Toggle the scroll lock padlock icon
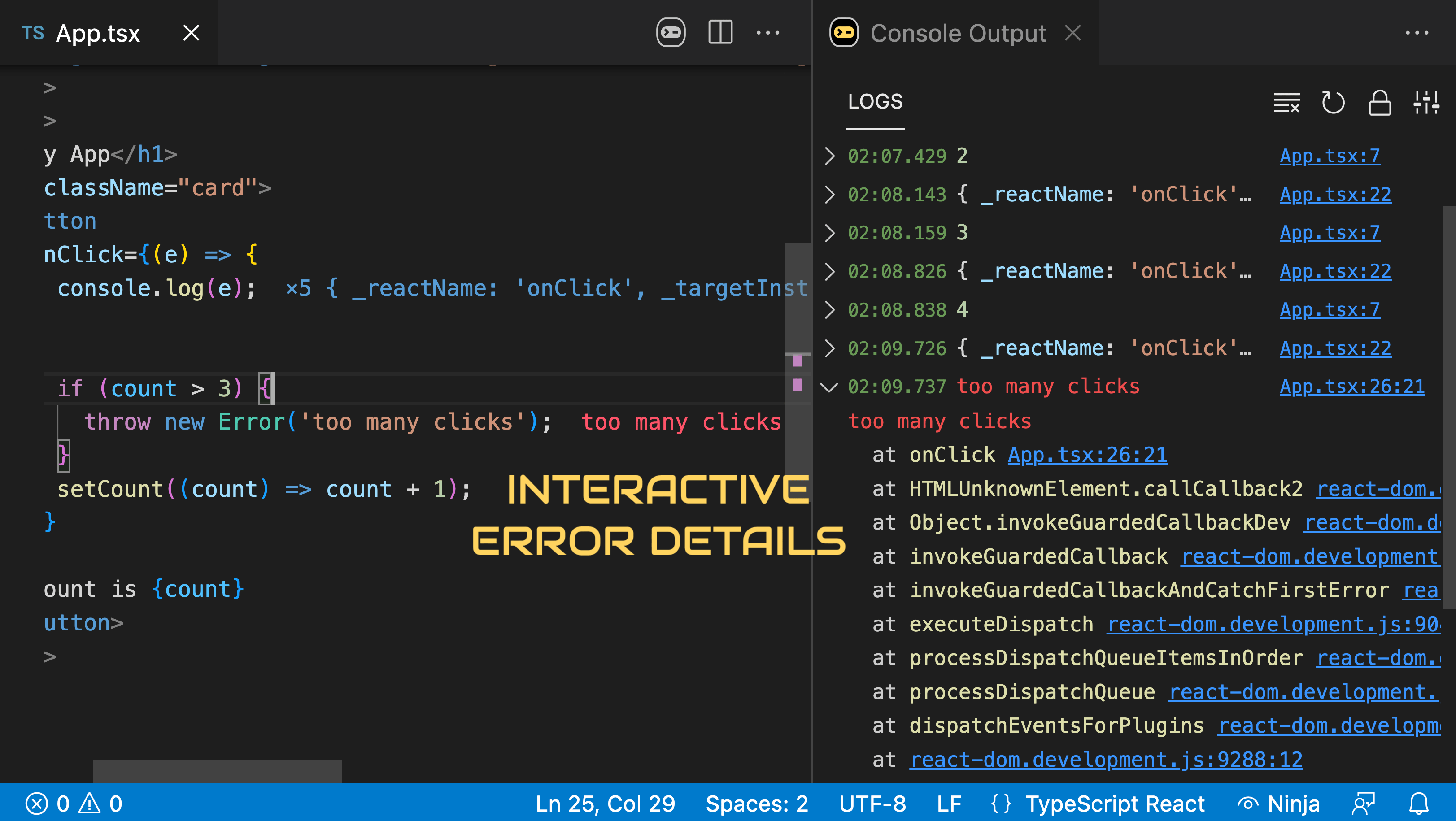 click(x=1380, y=102)
